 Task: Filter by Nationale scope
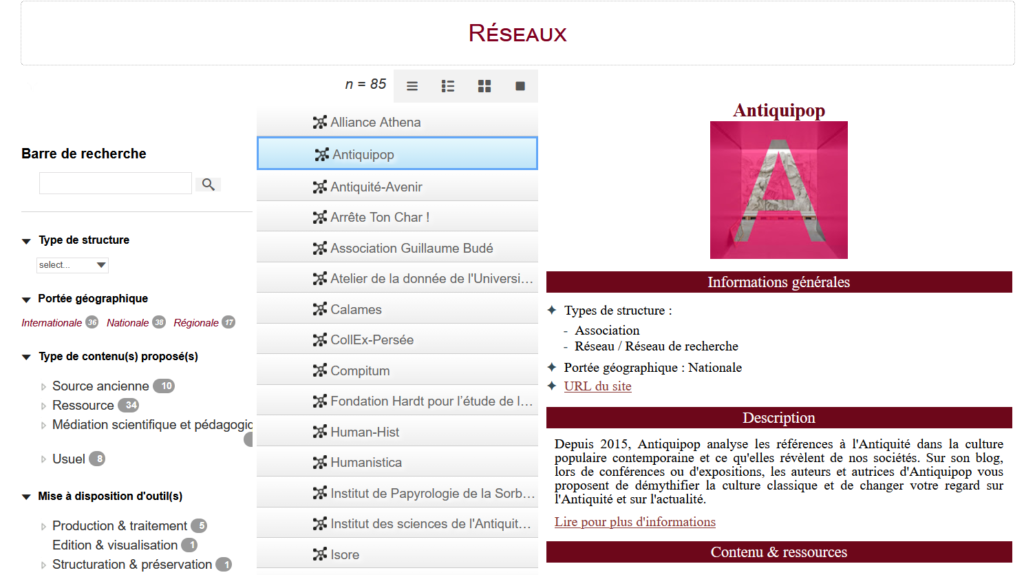click(x=127, y=323)
